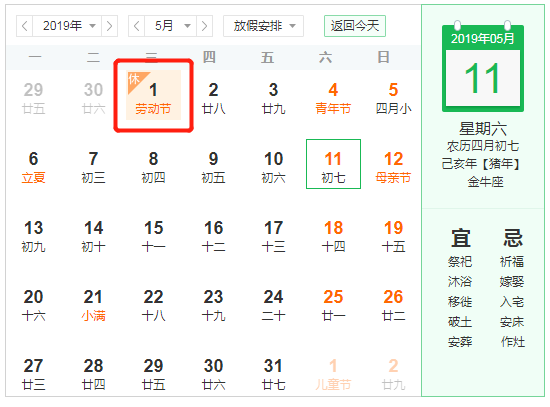550x407 pixels.
Task: Select May 9 初五 date
Action: pos(213,167)
